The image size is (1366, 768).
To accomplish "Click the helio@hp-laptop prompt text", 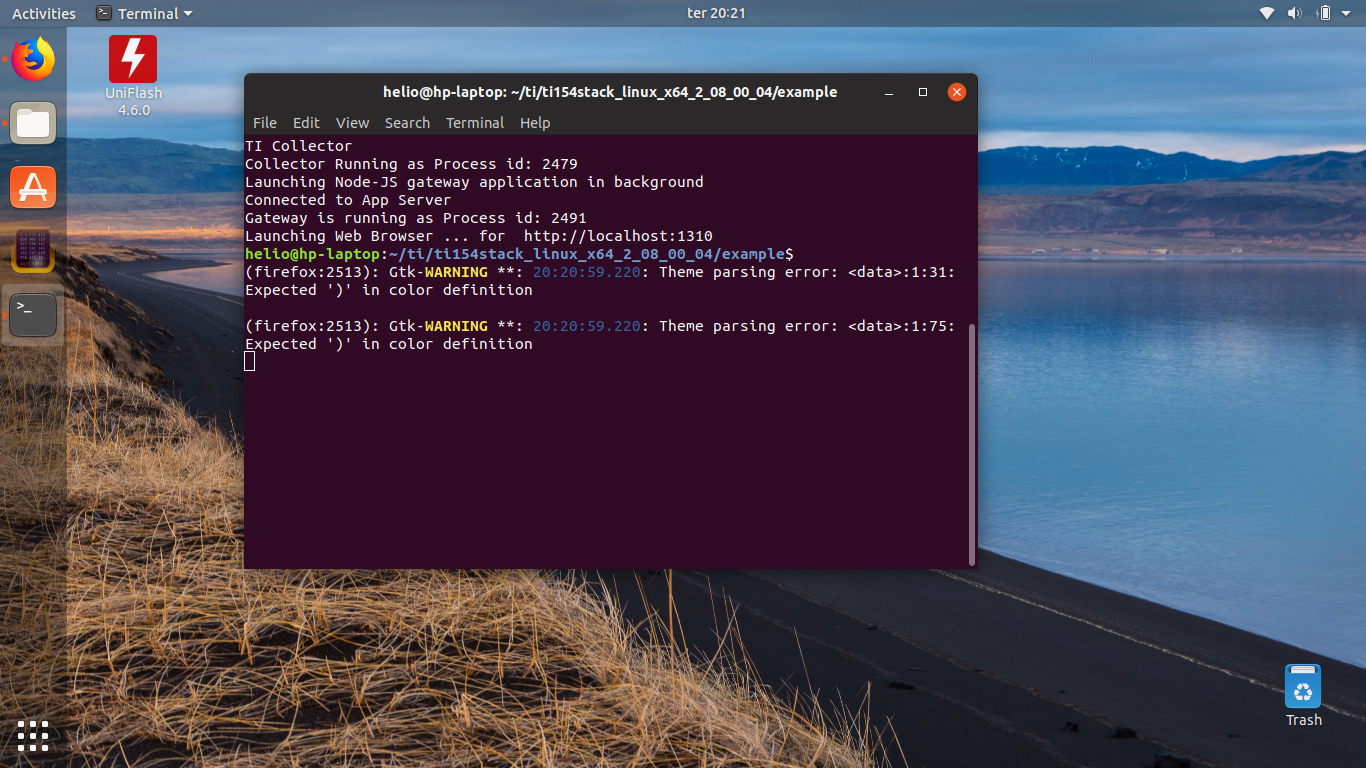I will pos(312,254).
